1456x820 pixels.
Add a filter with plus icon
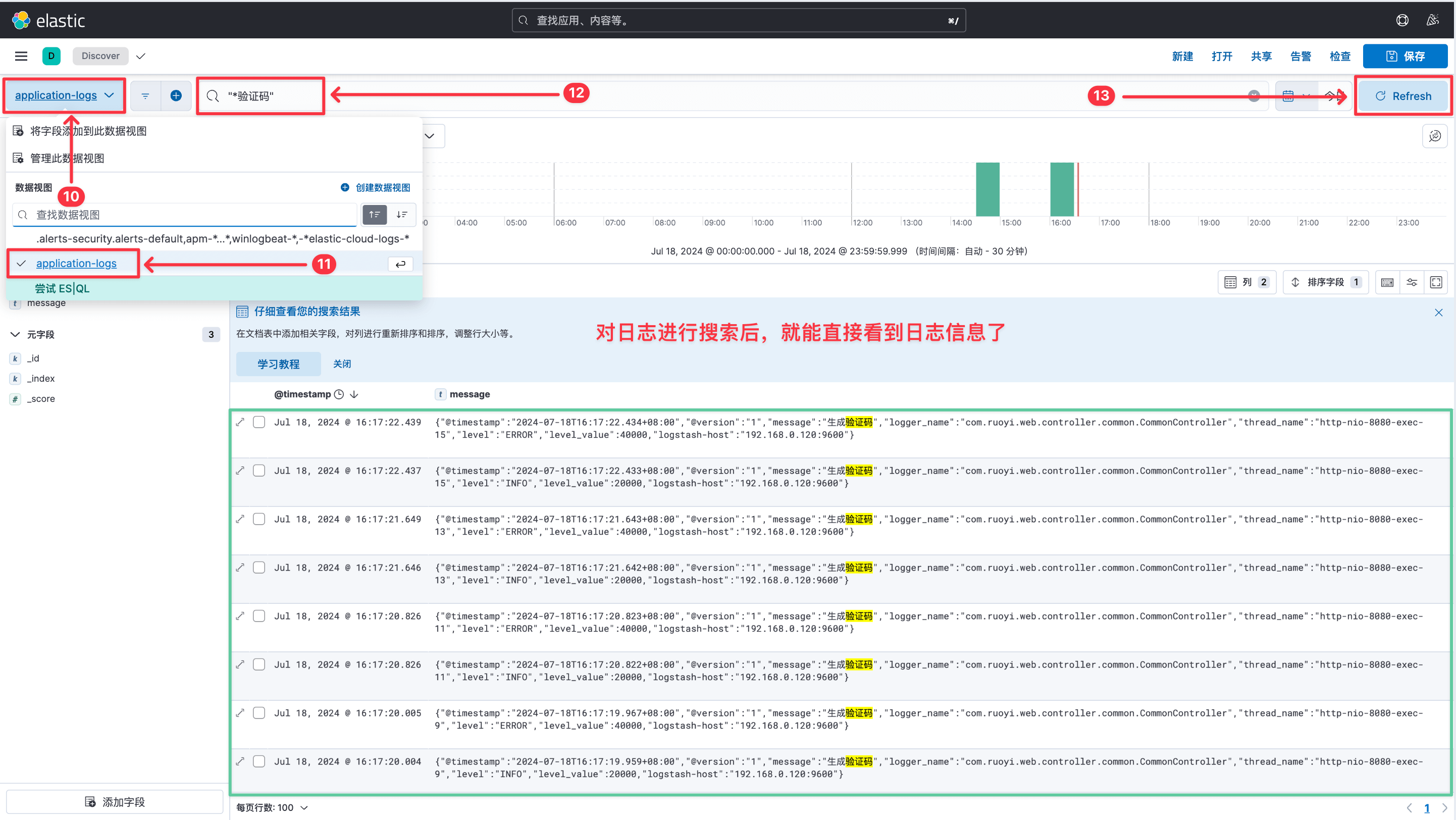[176, 96]
